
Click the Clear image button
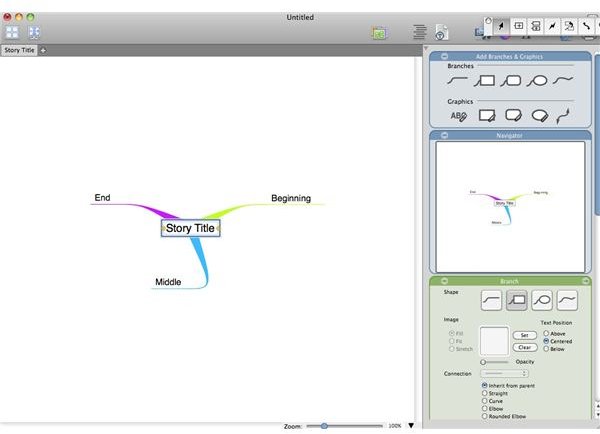(x=525, y=348)
